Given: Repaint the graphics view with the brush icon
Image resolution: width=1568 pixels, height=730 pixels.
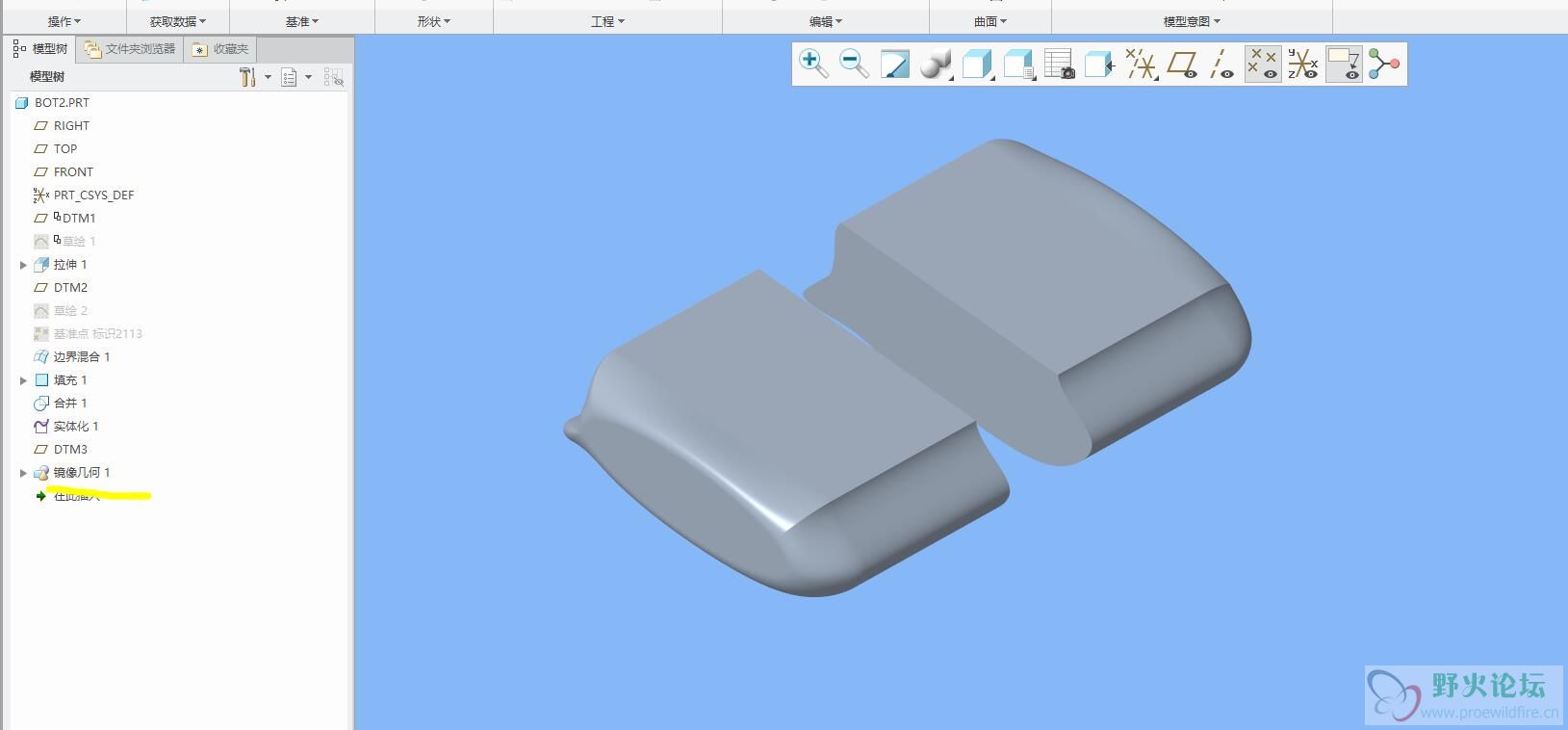Looking at the screenshot, I should (895, 65).
